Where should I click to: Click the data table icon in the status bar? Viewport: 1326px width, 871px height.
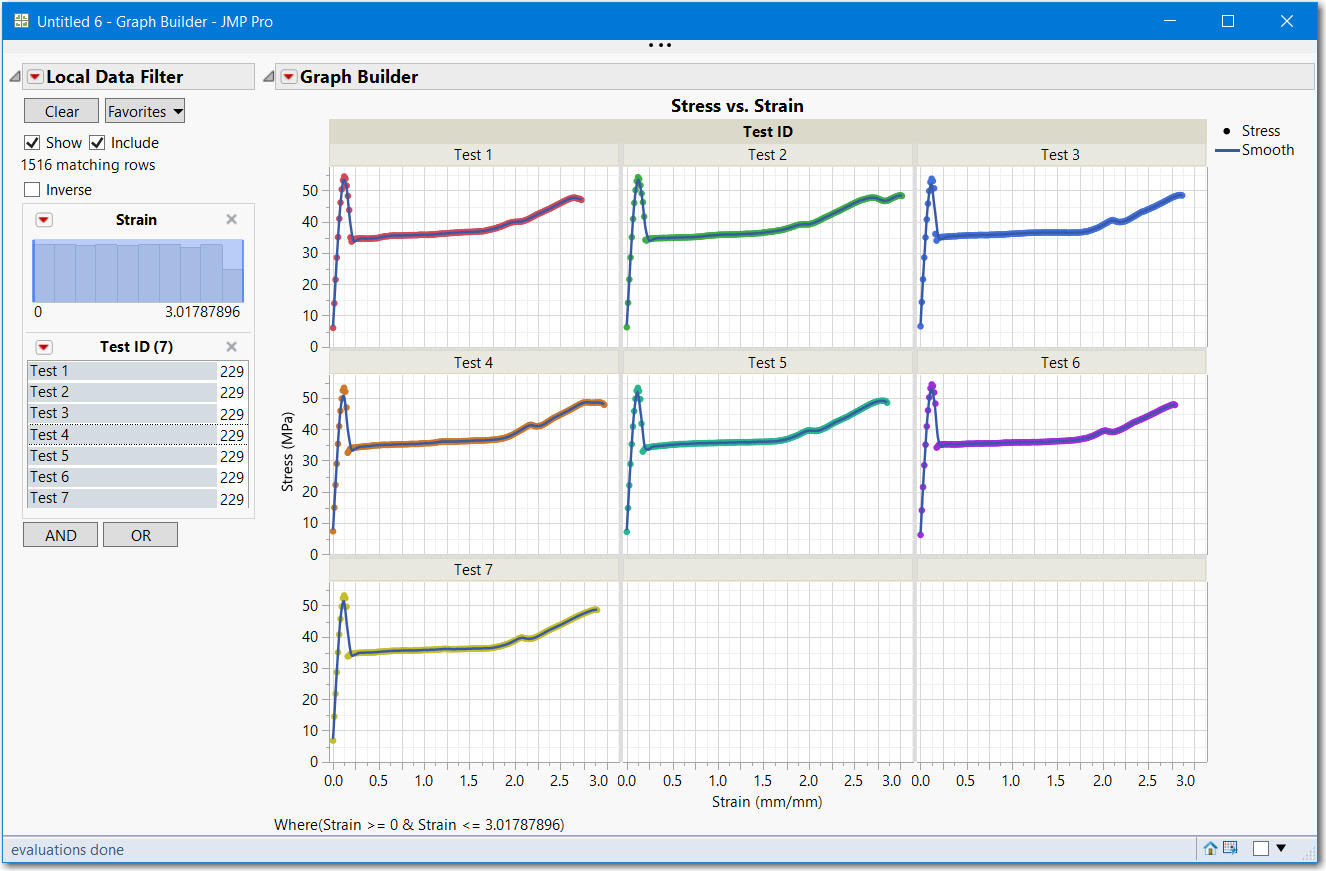1228,848
